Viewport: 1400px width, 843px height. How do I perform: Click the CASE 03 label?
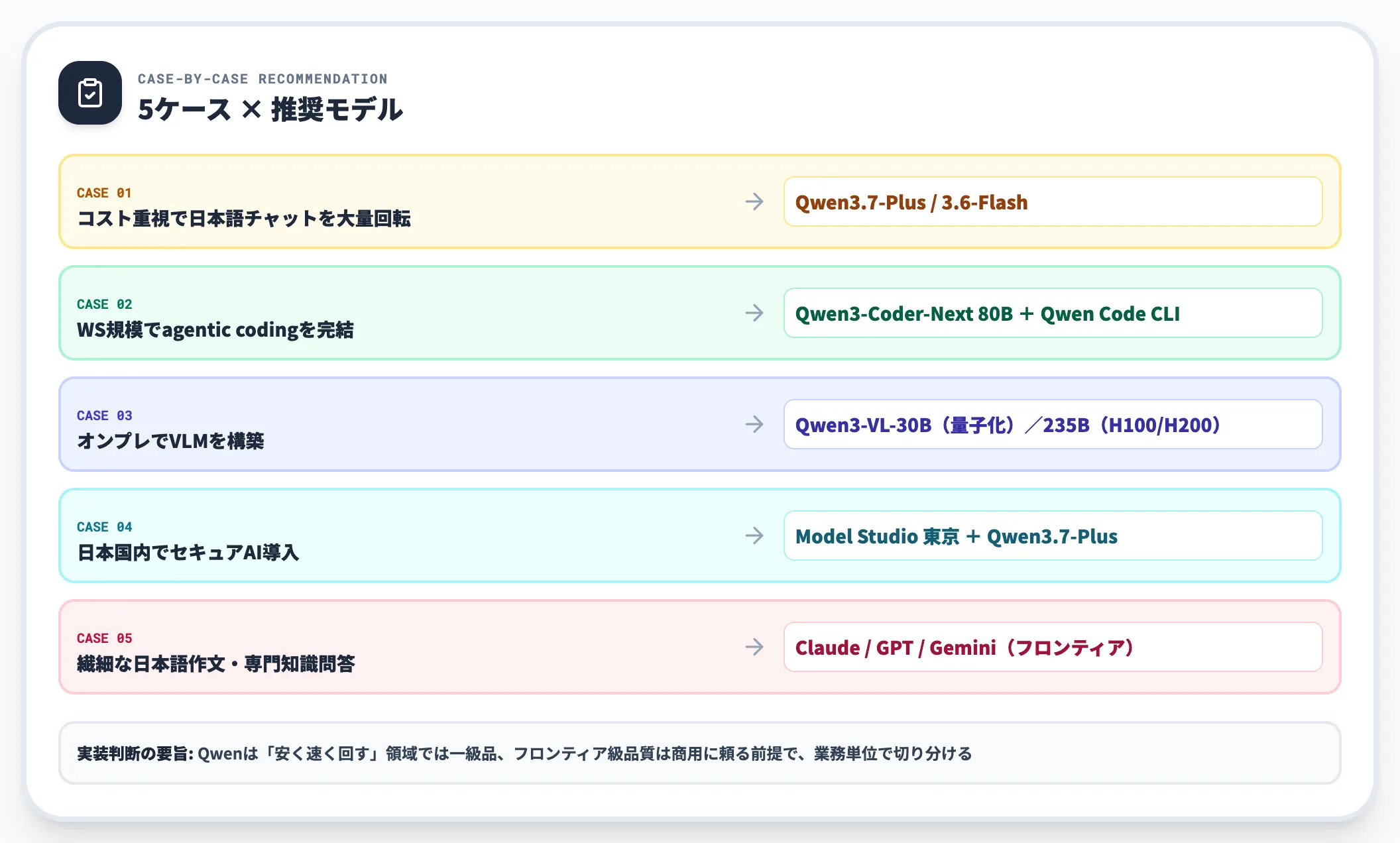click(104, 416)
